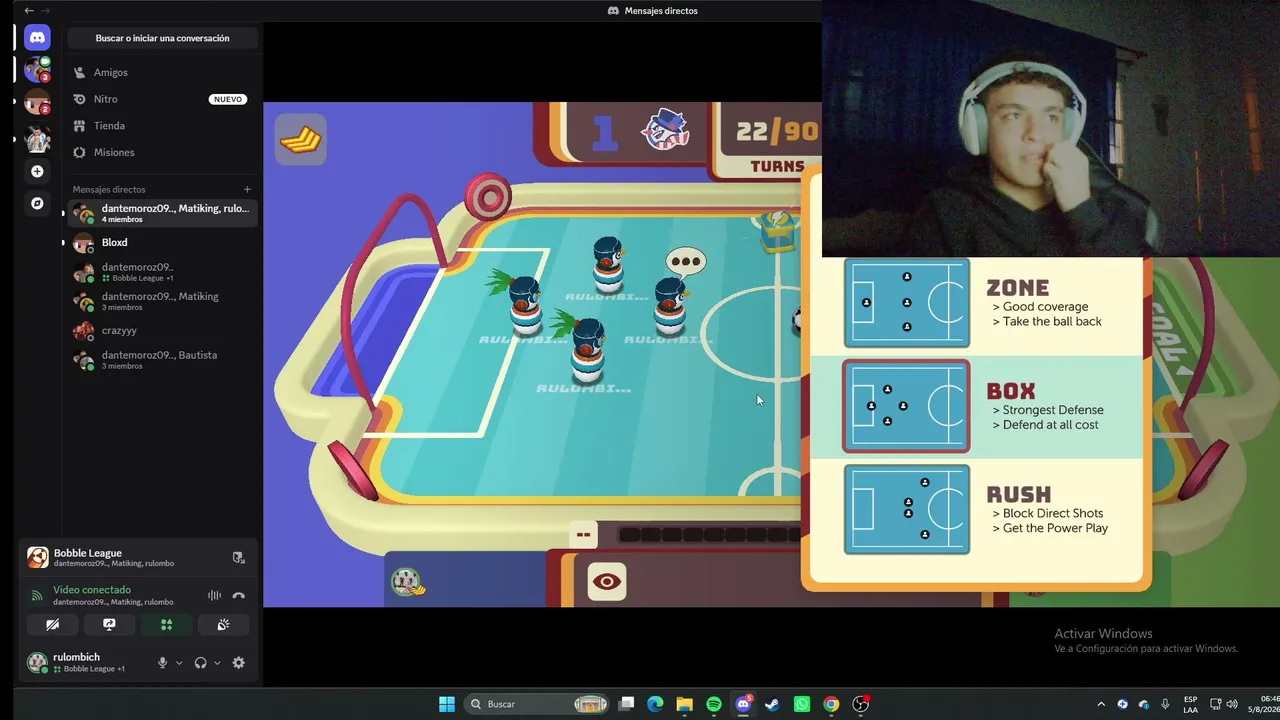Open Steam from the taskbar
This screenshot has height=720, width=1280.
tap(772, 704)
